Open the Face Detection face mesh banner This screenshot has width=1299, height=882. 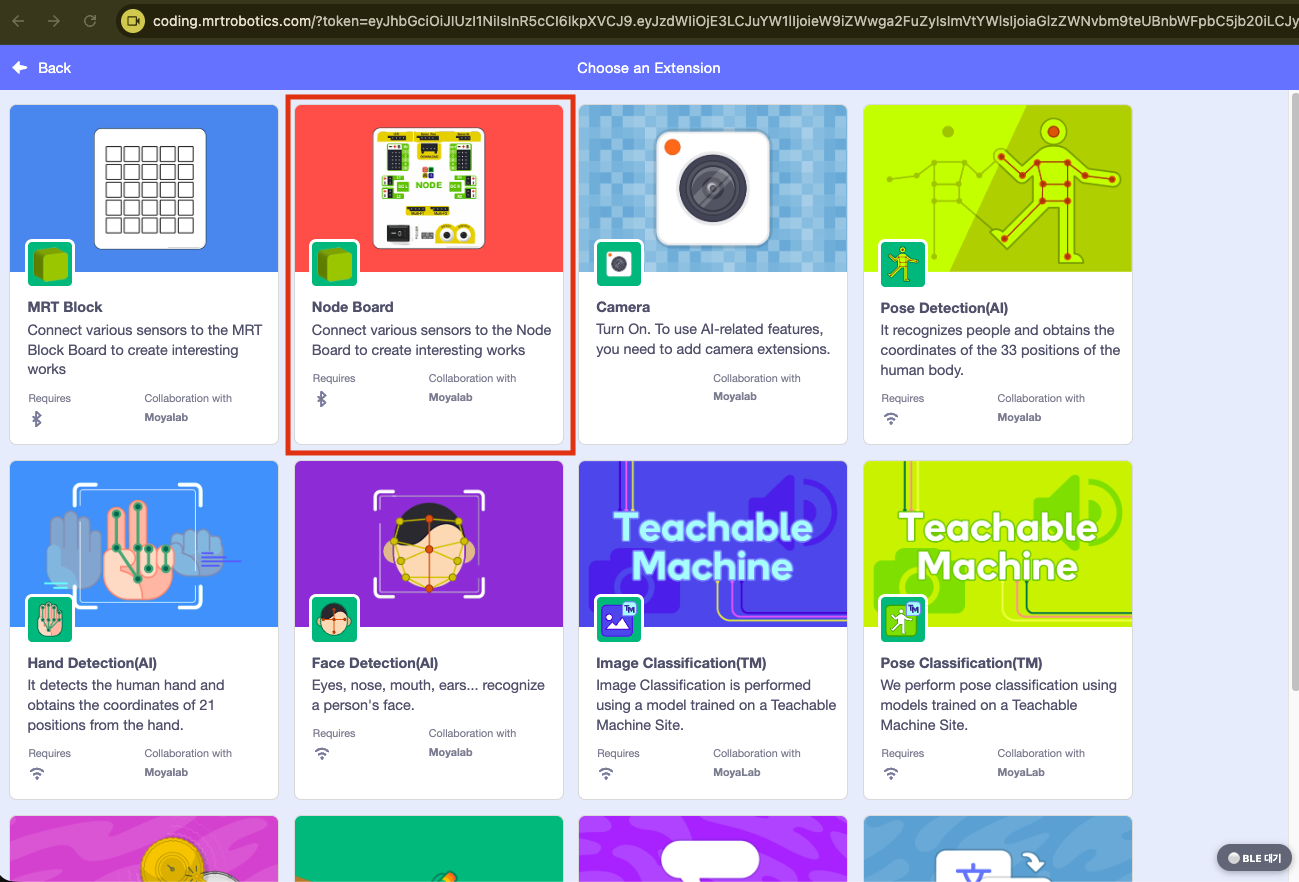[429, 544]
